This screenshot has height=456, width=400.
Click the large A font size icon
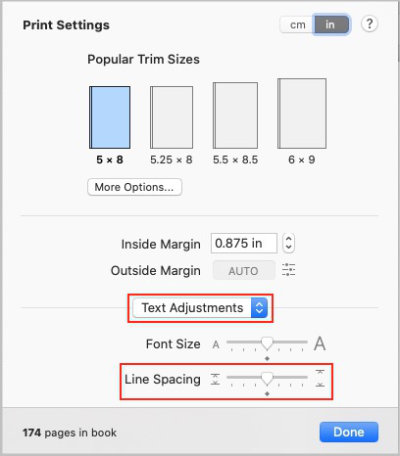point(319,344)
